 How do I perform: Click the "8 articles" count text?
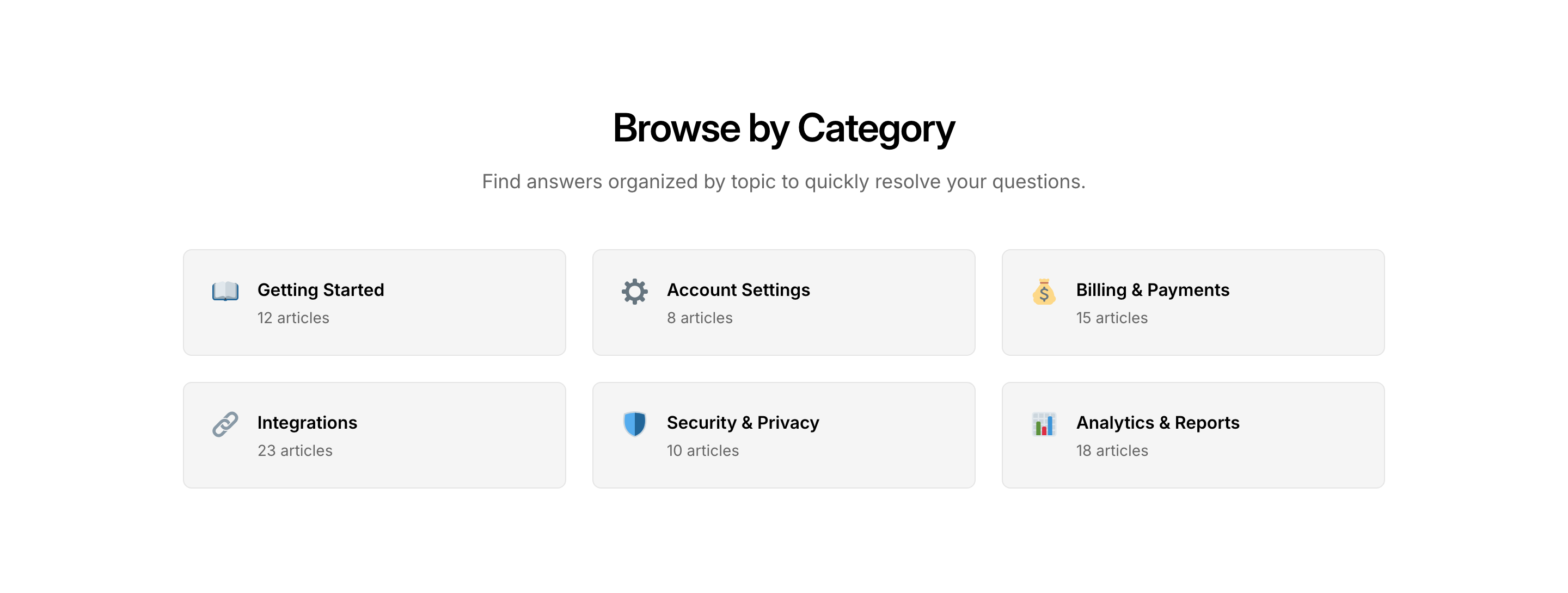700,318
